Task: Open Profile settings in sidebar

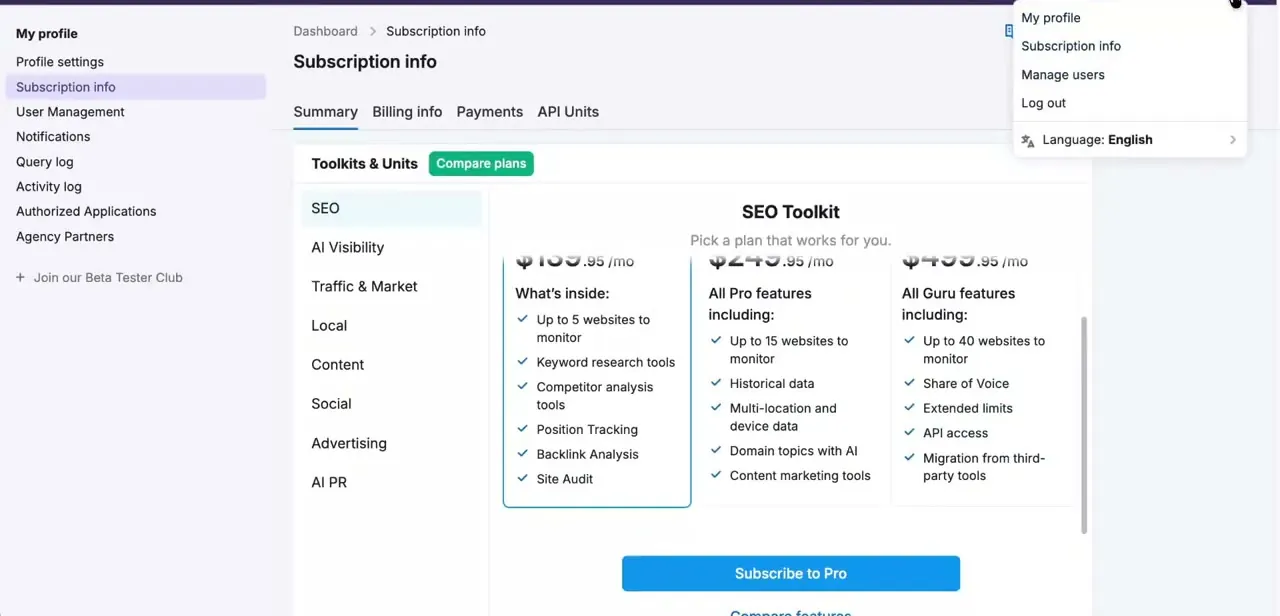Action: pos(60,62)
